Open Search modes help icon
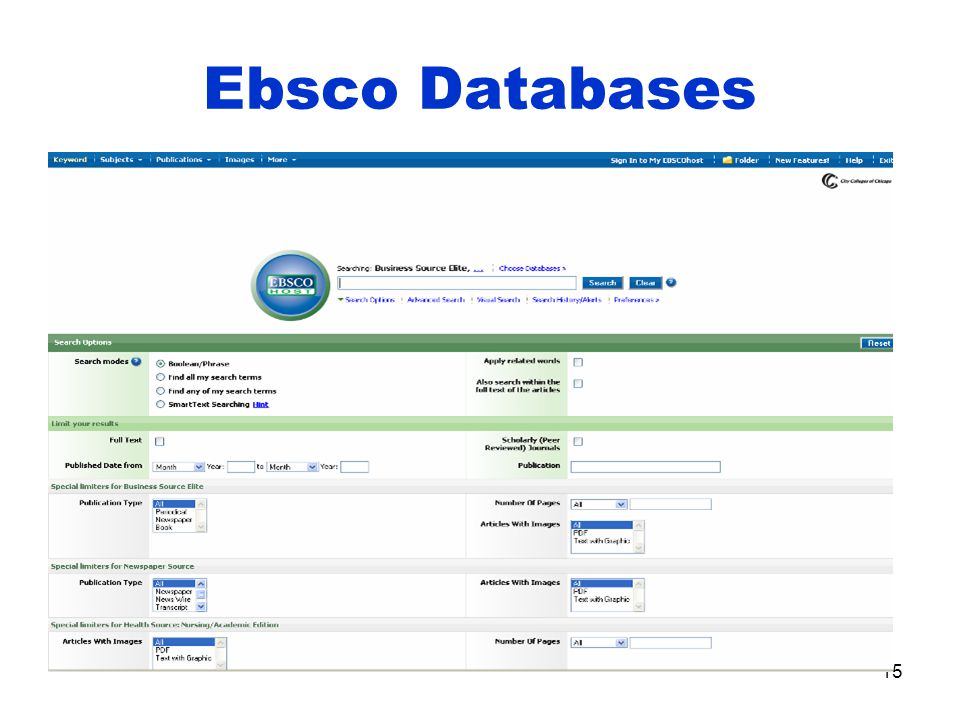Viewport: 960px width, 720px height. tap(136, 361)
